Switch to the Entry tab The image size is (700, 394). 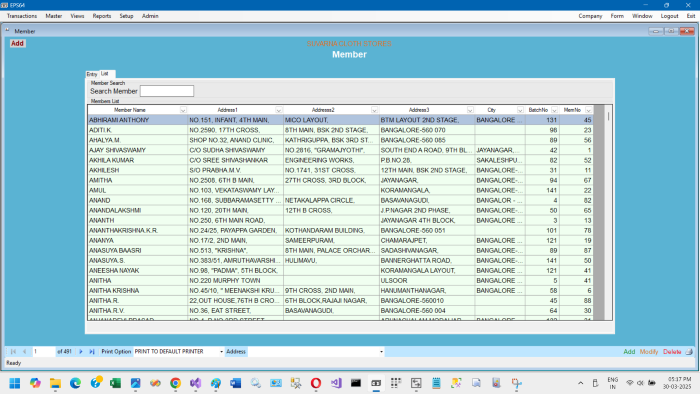pos(92,74)
